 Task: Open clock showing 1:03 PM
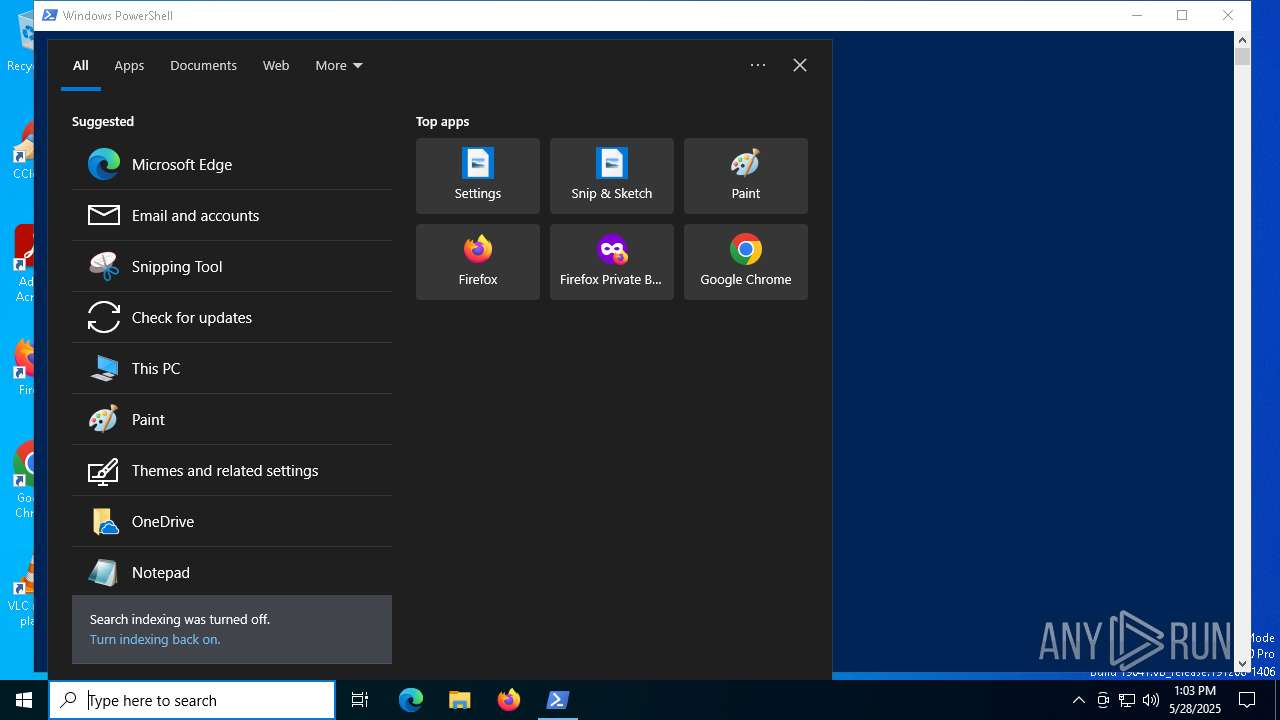point(1195,700)
